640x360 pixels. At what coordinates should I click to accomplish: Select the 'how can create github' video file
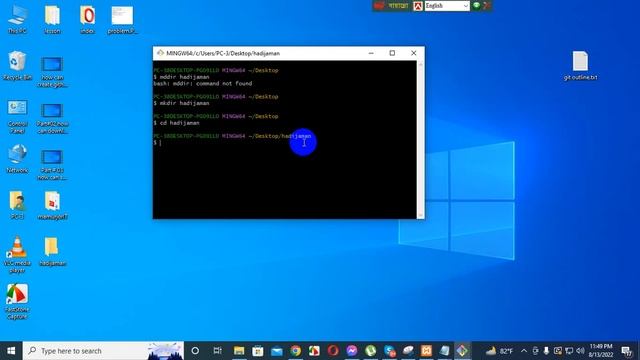(x=52, y=71)
